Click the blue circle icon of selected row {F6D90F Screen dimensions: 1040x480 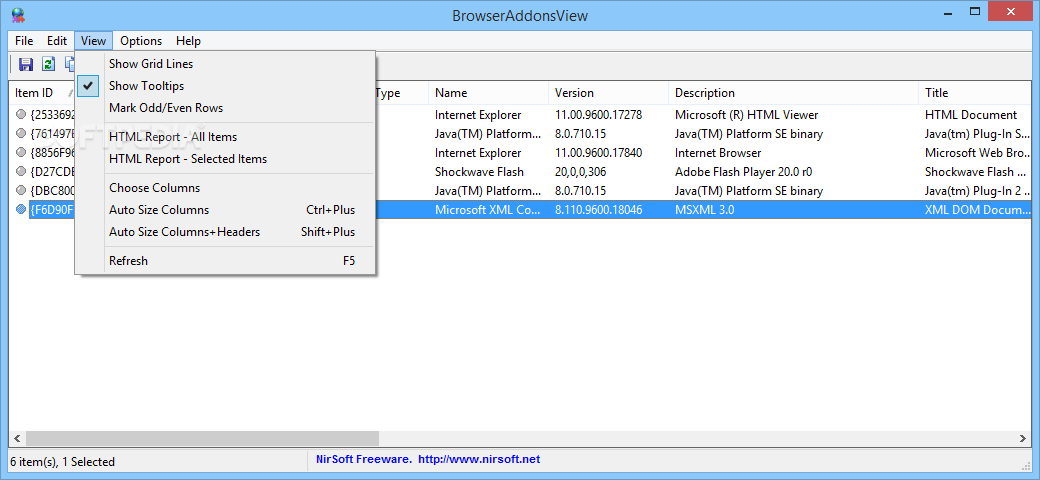click(21, 210)
